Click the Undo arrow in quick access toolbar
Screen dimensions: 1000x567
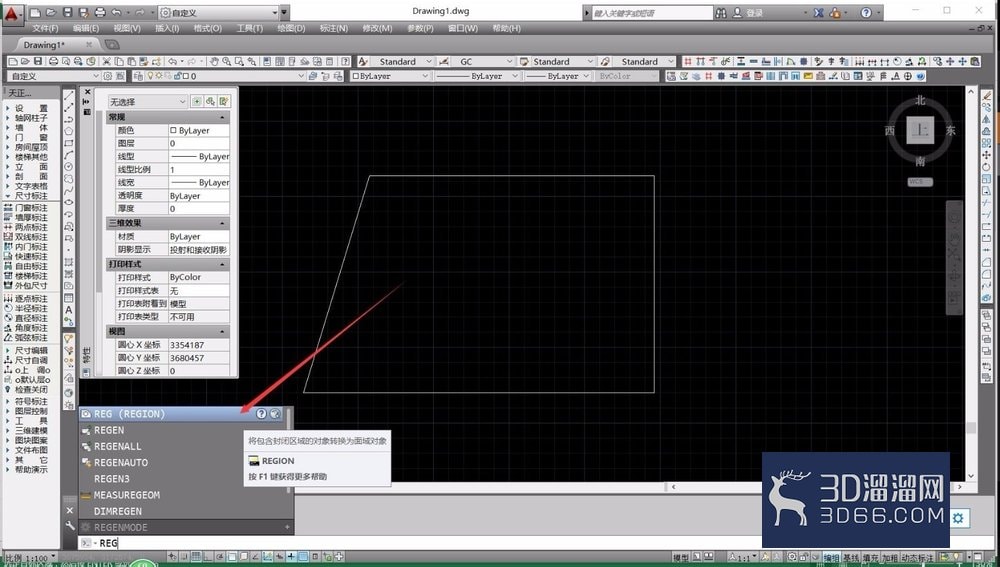click(117, 12)
